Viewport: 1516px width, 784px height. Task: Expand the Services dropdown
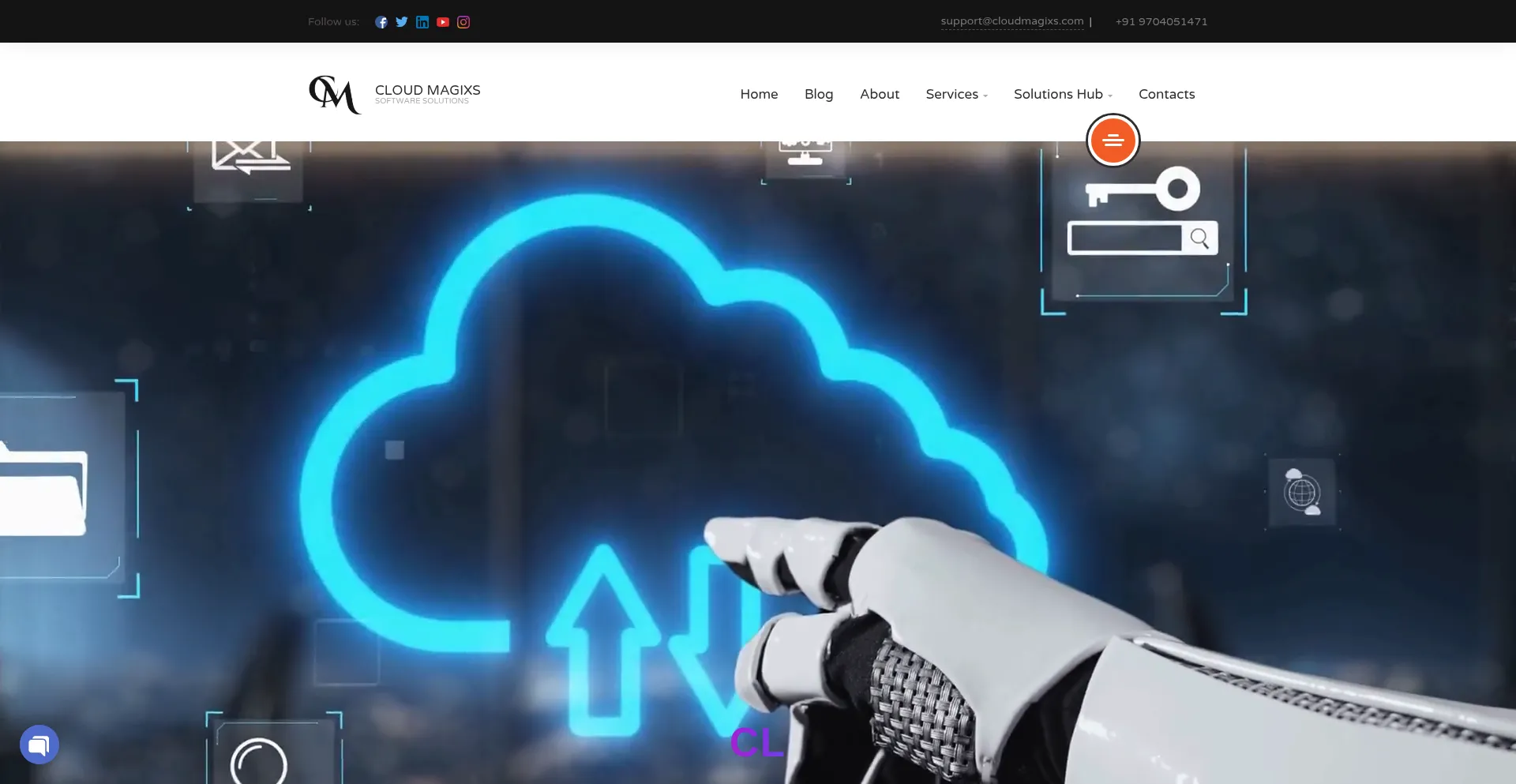952,94
